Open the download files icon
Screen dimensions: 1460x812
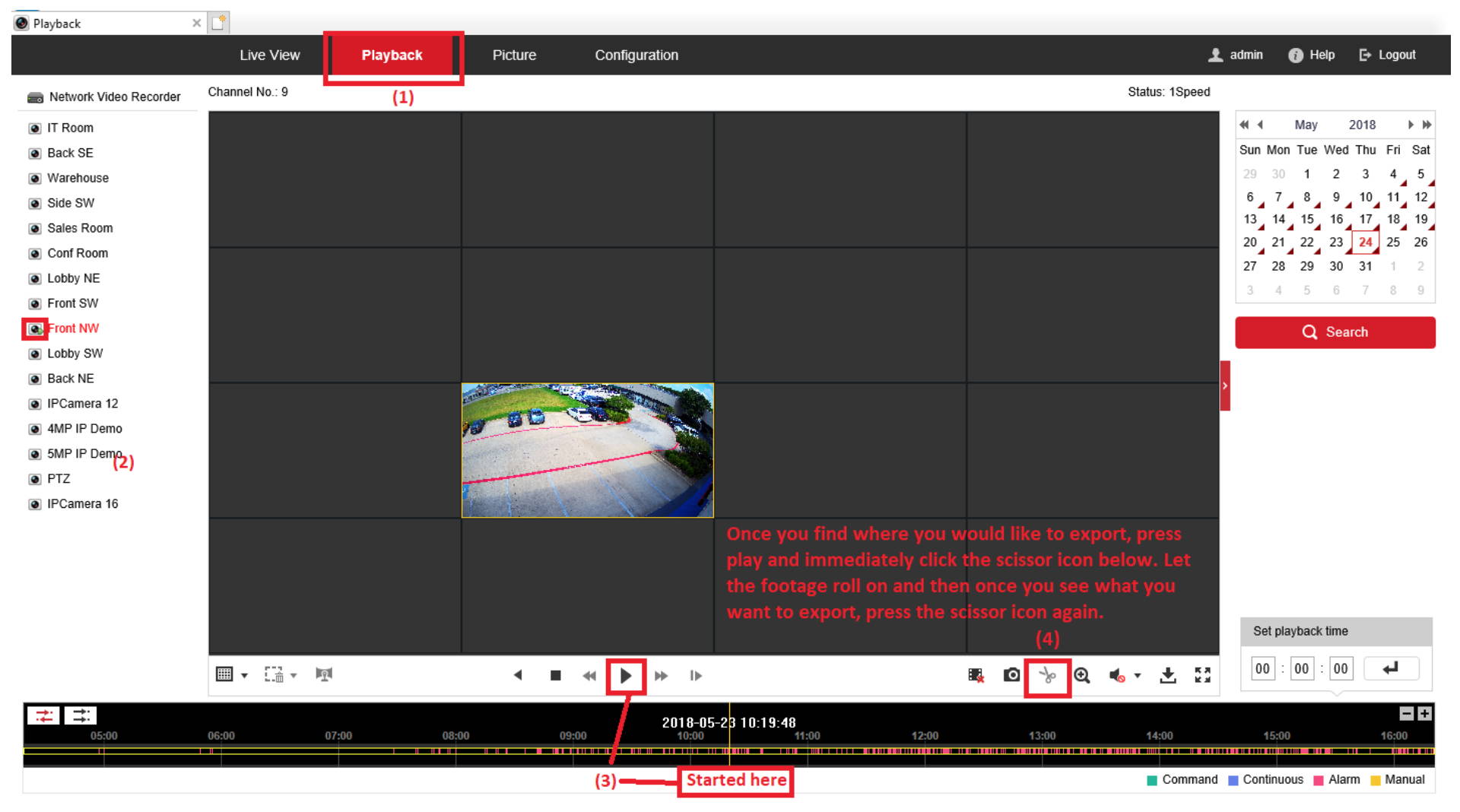[x=1168, y=675]
